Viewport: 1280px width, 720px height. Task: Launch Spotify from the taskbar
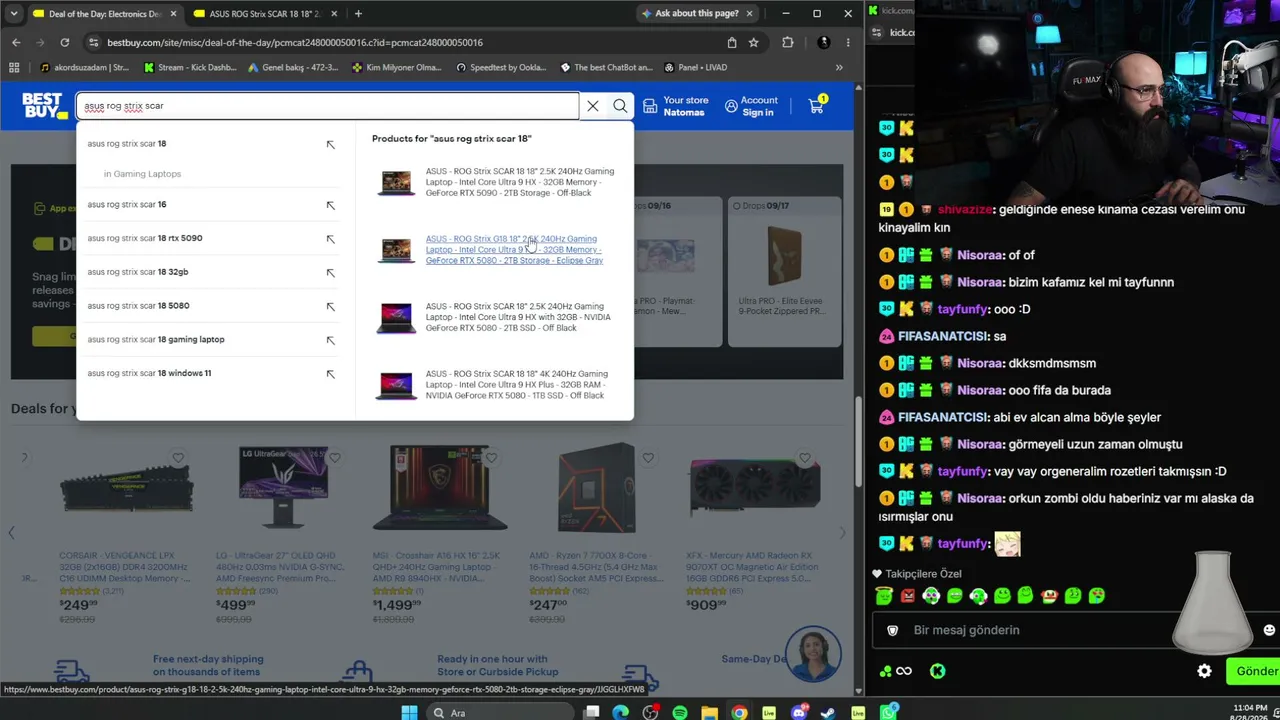pyautogui.click(x=680, y=712)
